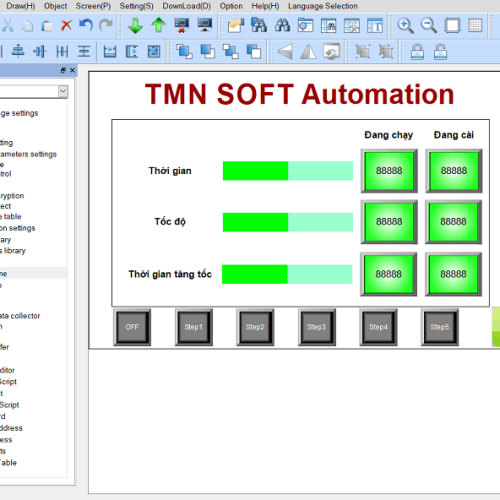Click the 'ata collector' tree item

click(x=20, y=316)
